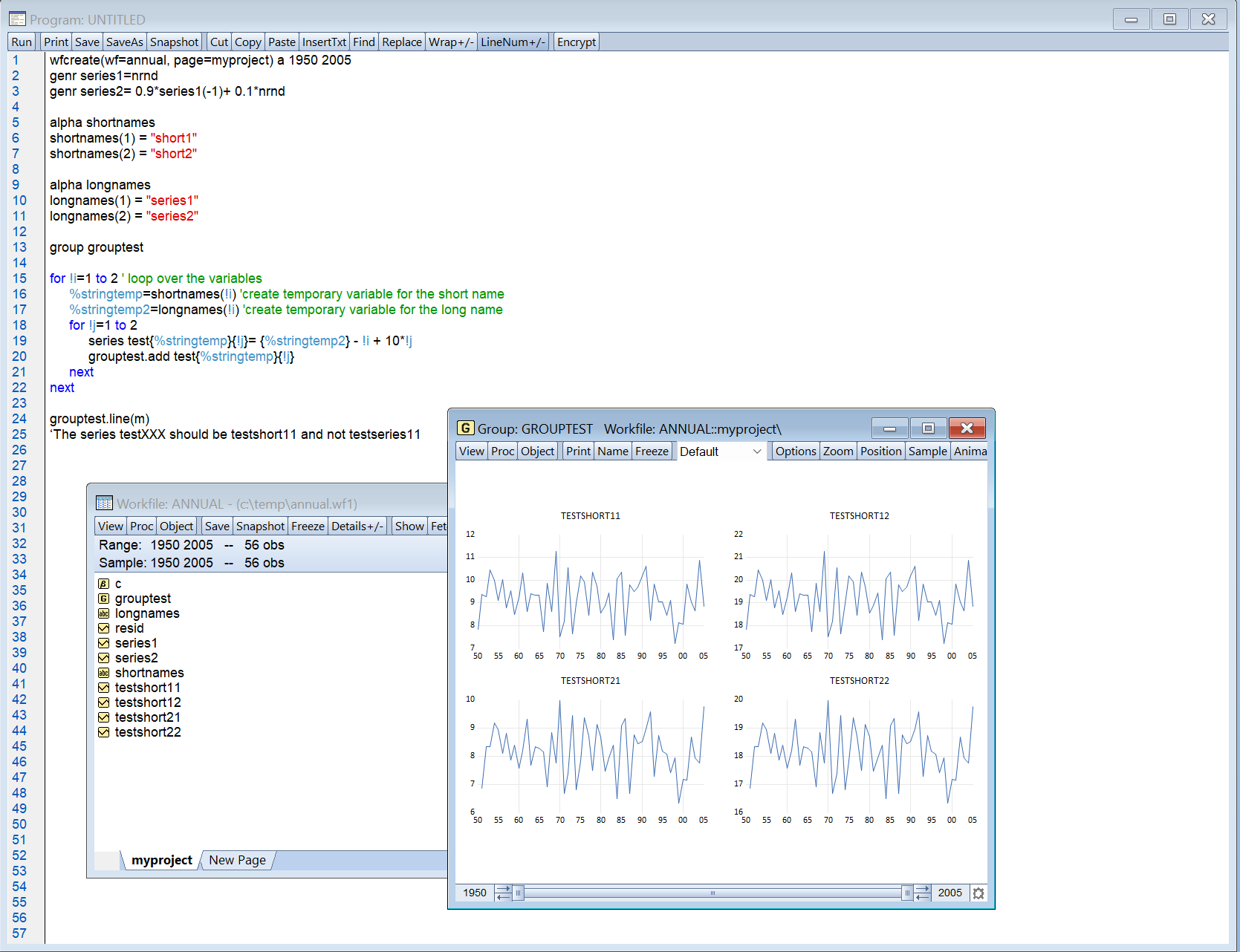Click the 2005 end date field
The width and height of the screenshot is (1240, 952).
click(950, 893)
